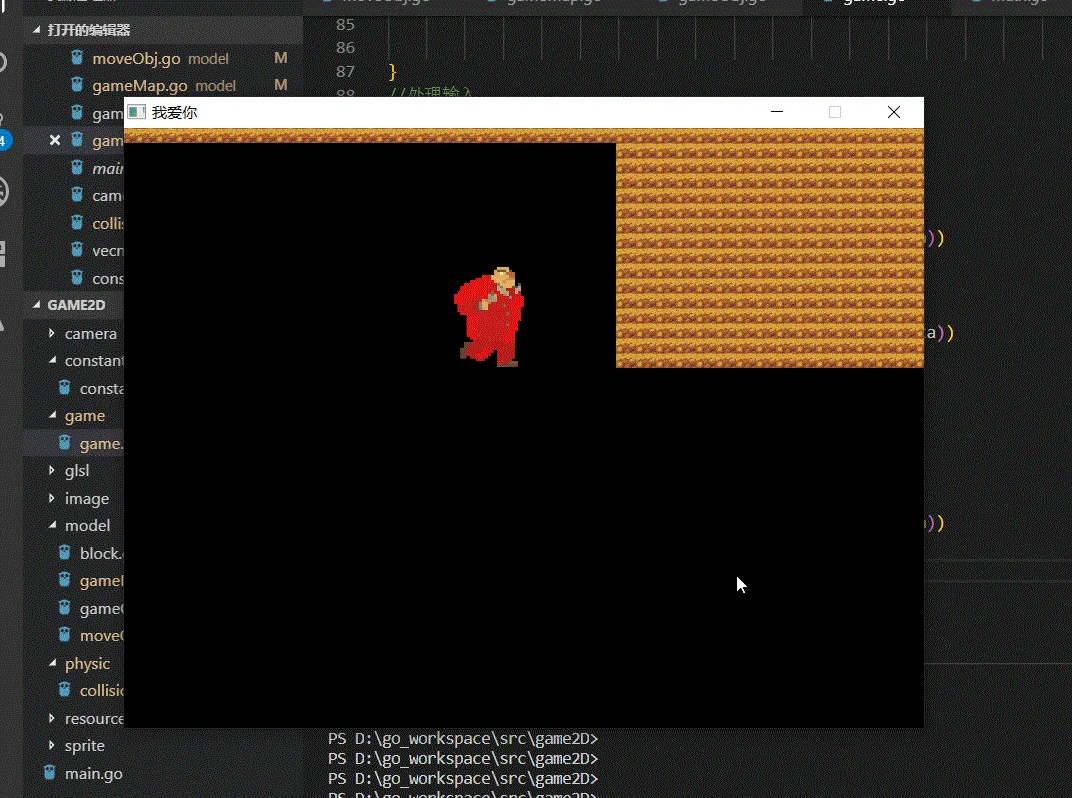The width and height of the screenshot is (1072, 798).
Task: Click the M status badge on gameMap.go
Action: coord(280,85)
